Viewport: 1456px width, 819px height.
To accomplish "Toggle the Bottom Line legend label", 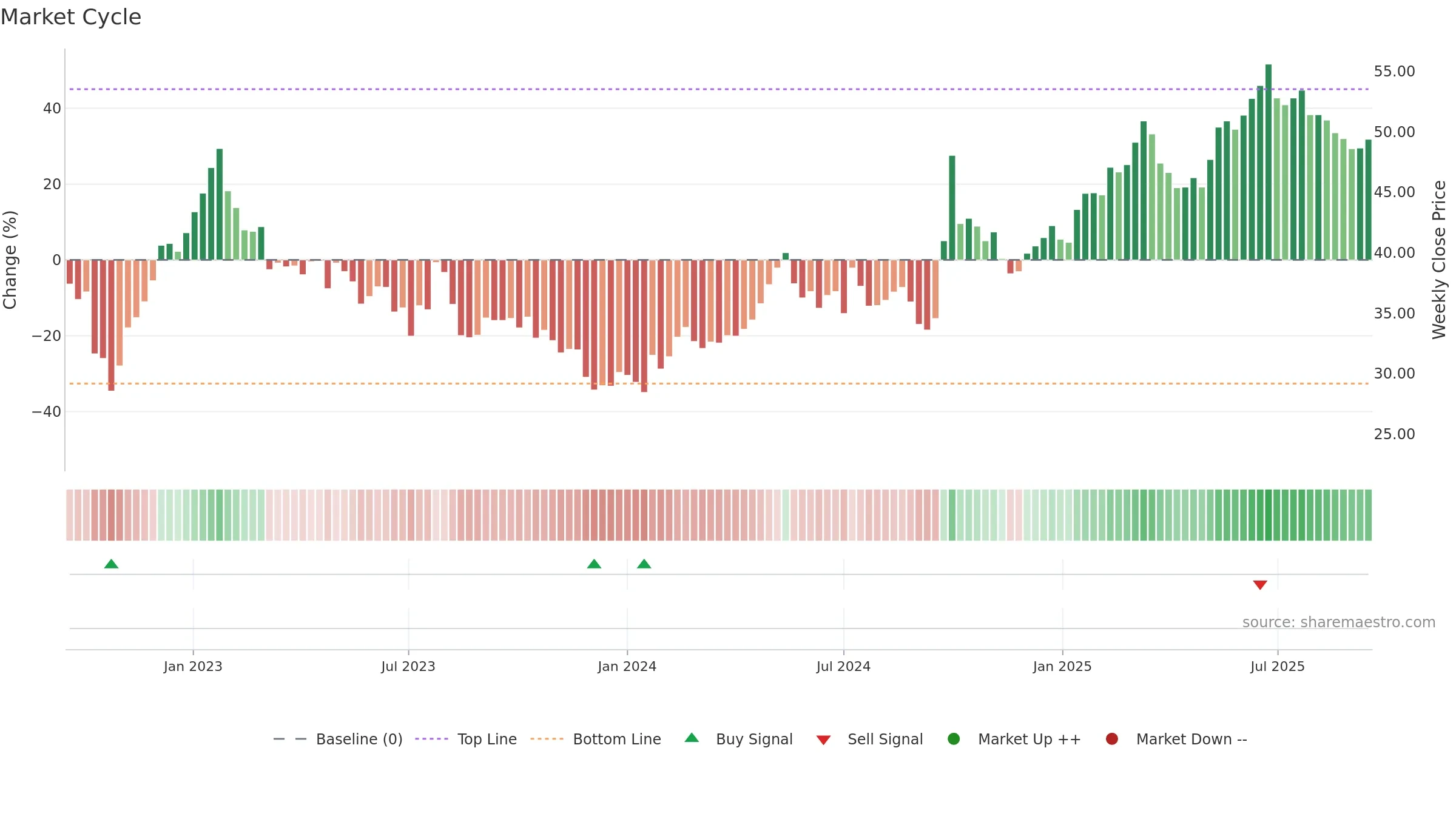I will tap(617, 740).
